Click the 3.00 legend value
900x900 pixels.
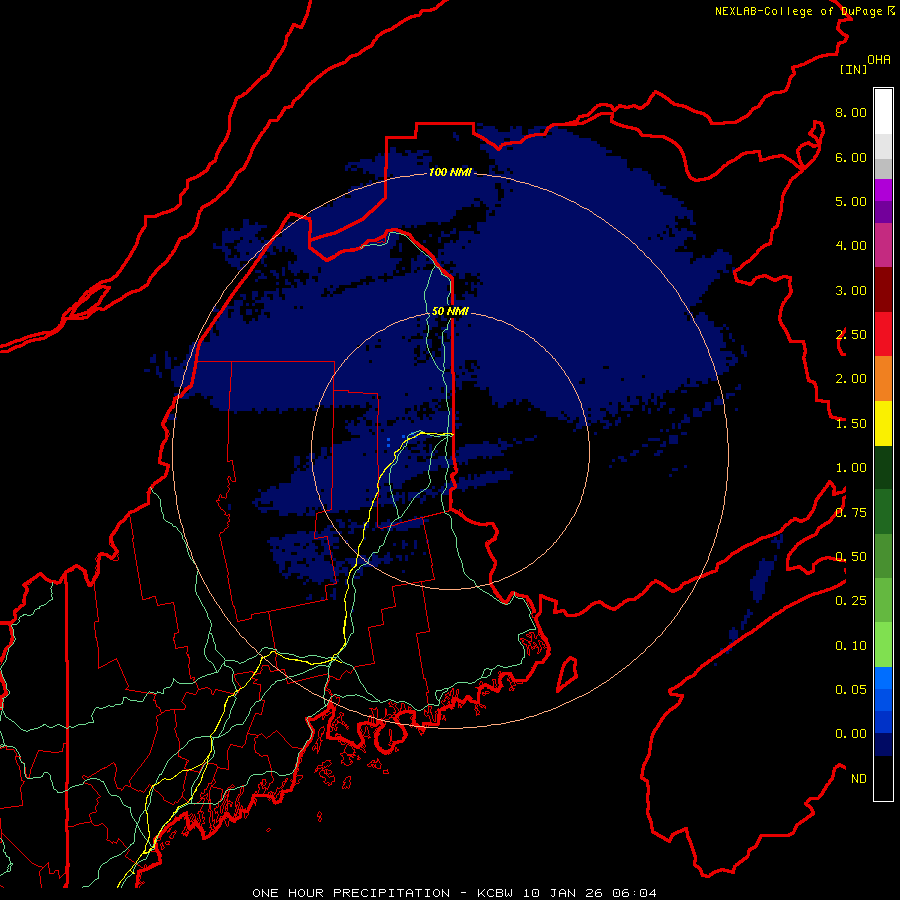pyautogui.click(x=851, y=290)
